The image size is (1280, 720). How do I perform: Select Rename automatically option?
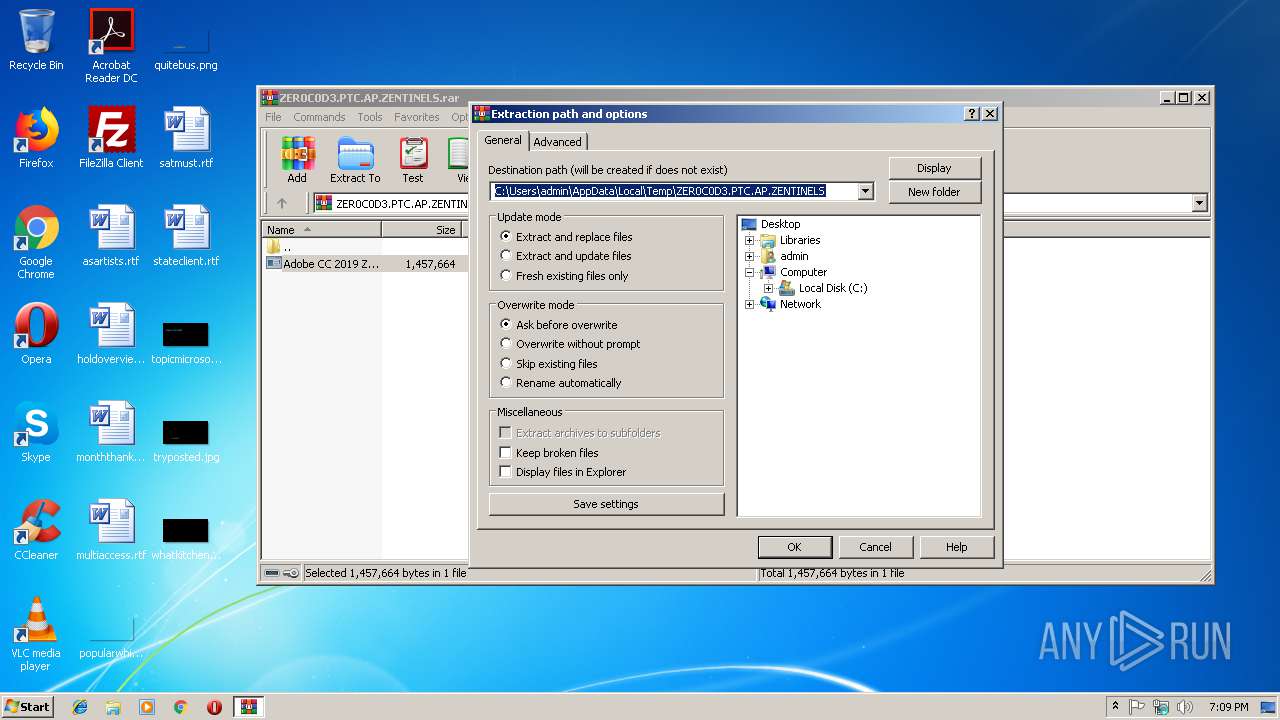click(x=561, y=383)
